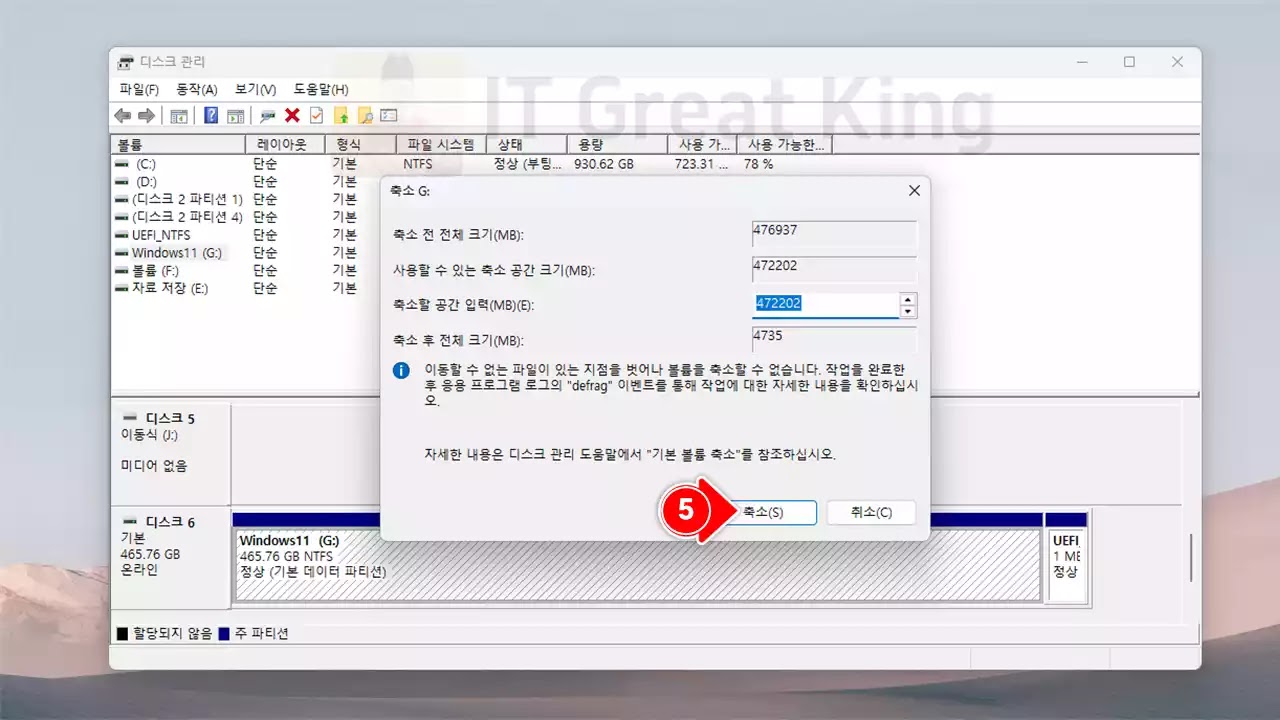Click the drive refresh icon left of red X
The height and width of the screenshot is (720, 1280).
(268, 115)
